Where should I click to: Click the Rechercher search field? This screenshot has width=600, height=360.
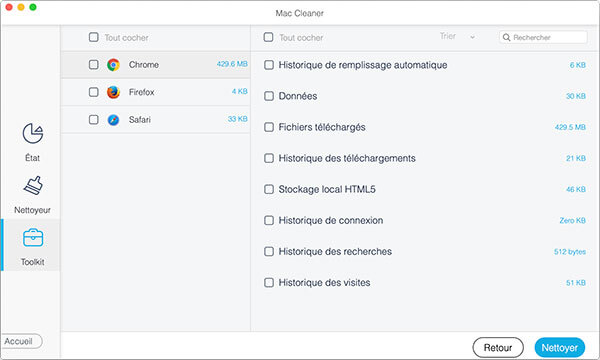(543, 37)
